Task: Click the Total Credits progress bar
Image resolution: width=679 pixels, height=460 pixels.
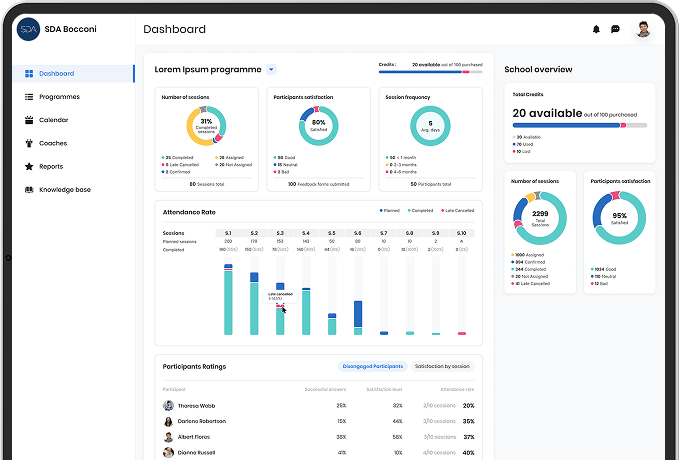Action: [x=579, y=125]
